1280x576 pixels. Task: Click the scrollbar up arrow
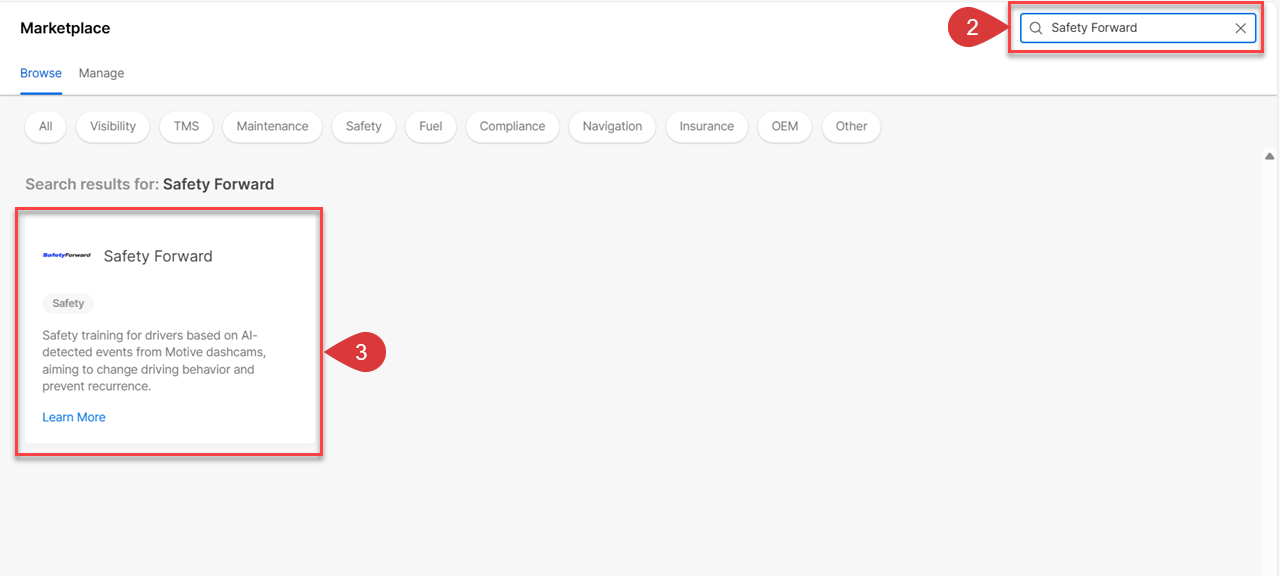click(1270, 156)
